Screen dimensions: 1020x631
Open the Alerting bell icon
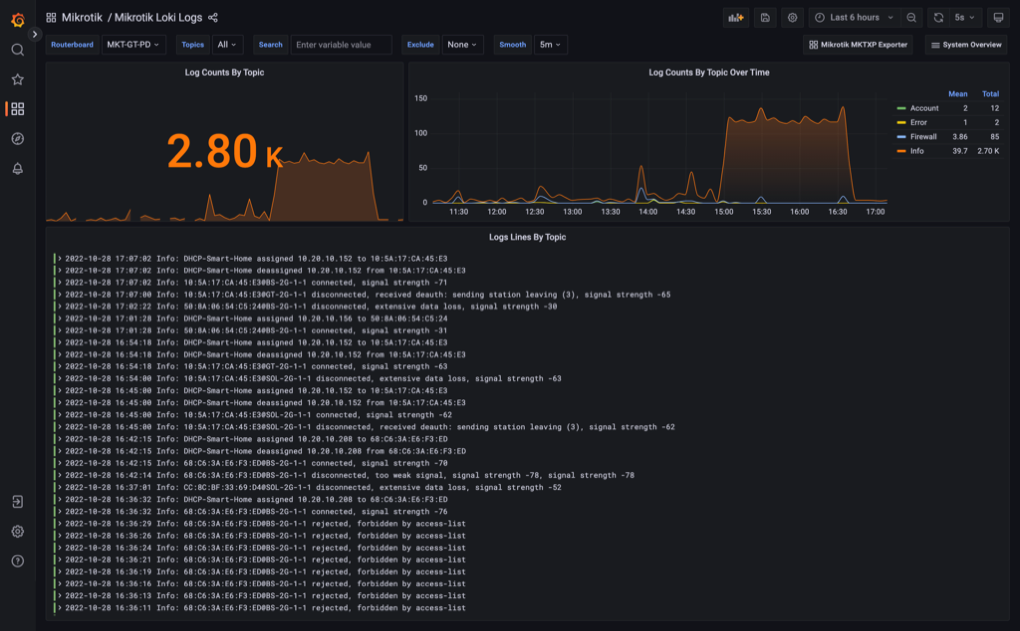tap(18, 168)
